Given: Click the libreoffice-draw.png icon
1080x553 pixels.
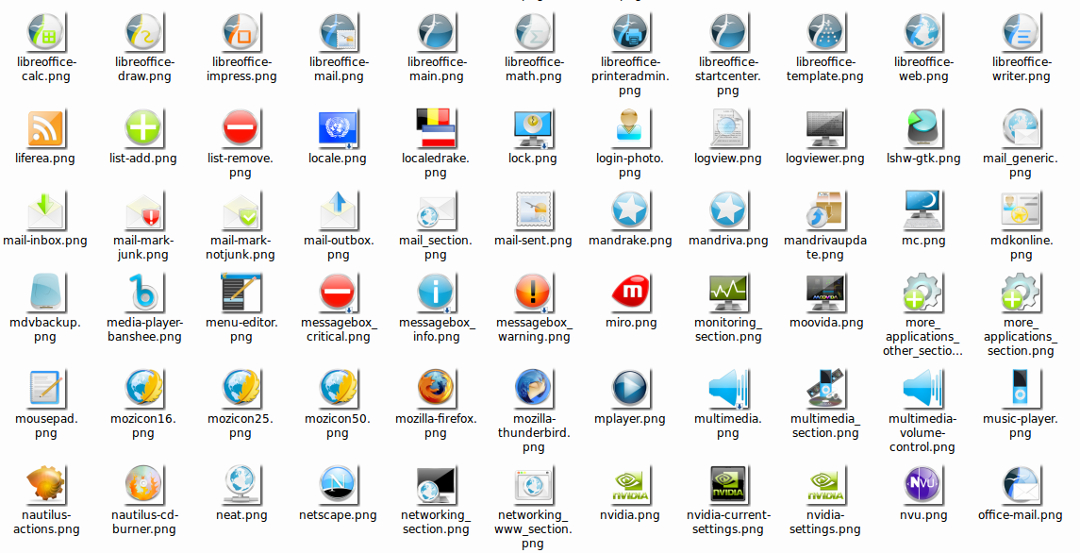Looking at the screenshot, I should coord(143,32).
